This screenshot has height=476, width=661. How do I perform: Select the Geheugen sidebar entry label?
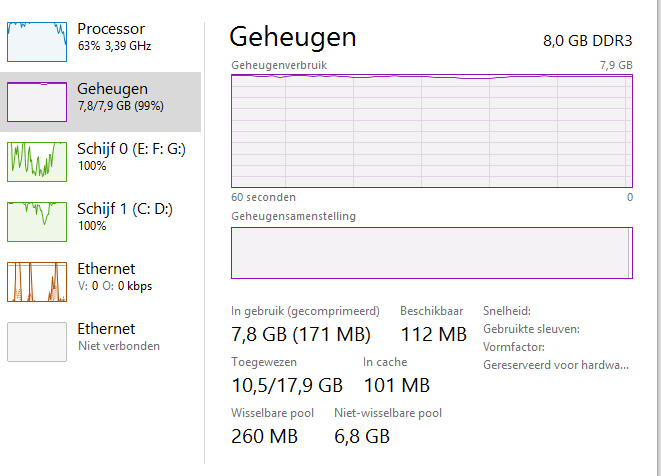pyautogui.click(x=113, y=89)
